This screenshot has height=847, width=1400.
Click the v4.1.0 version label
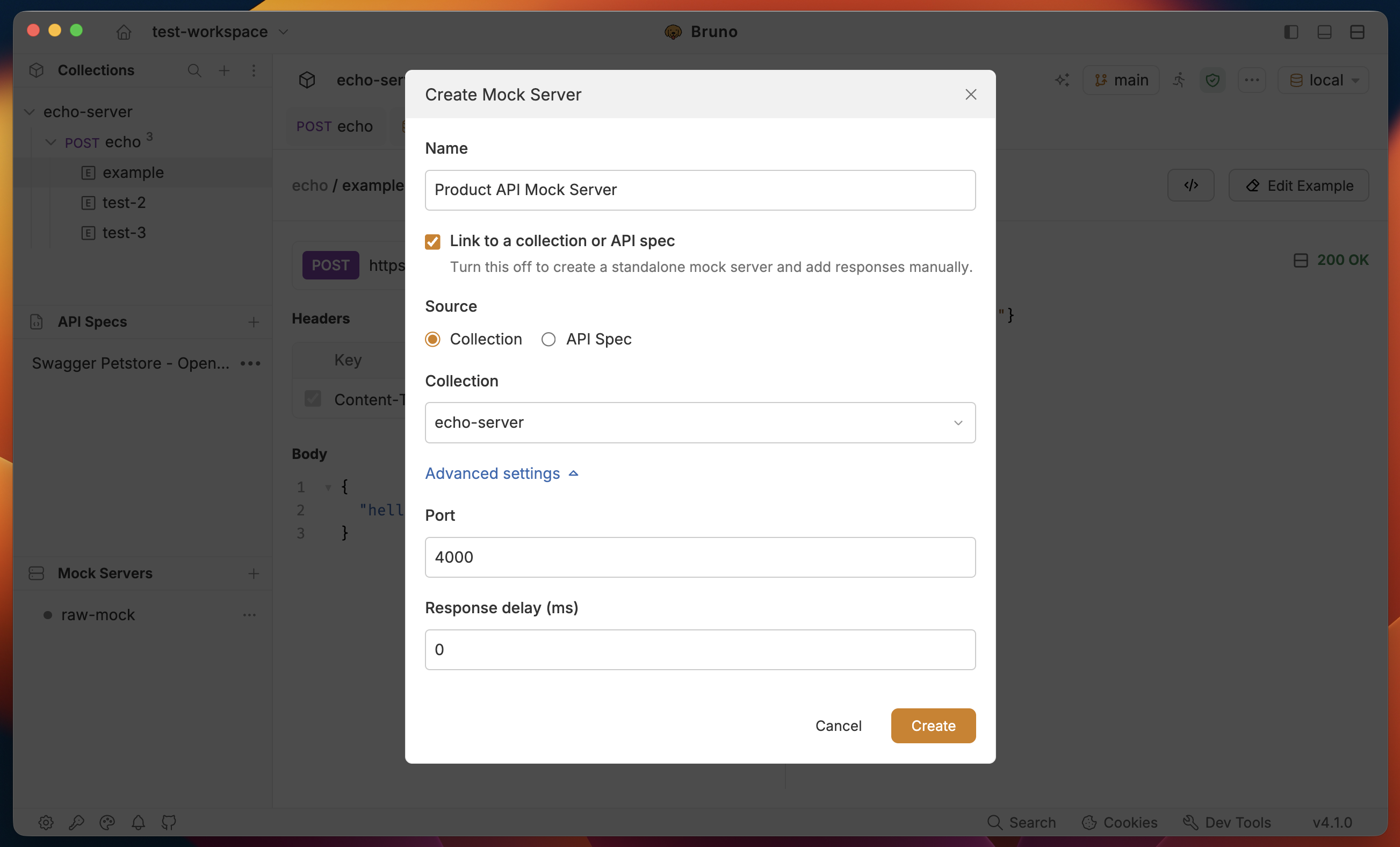(x=1332, y=823)
